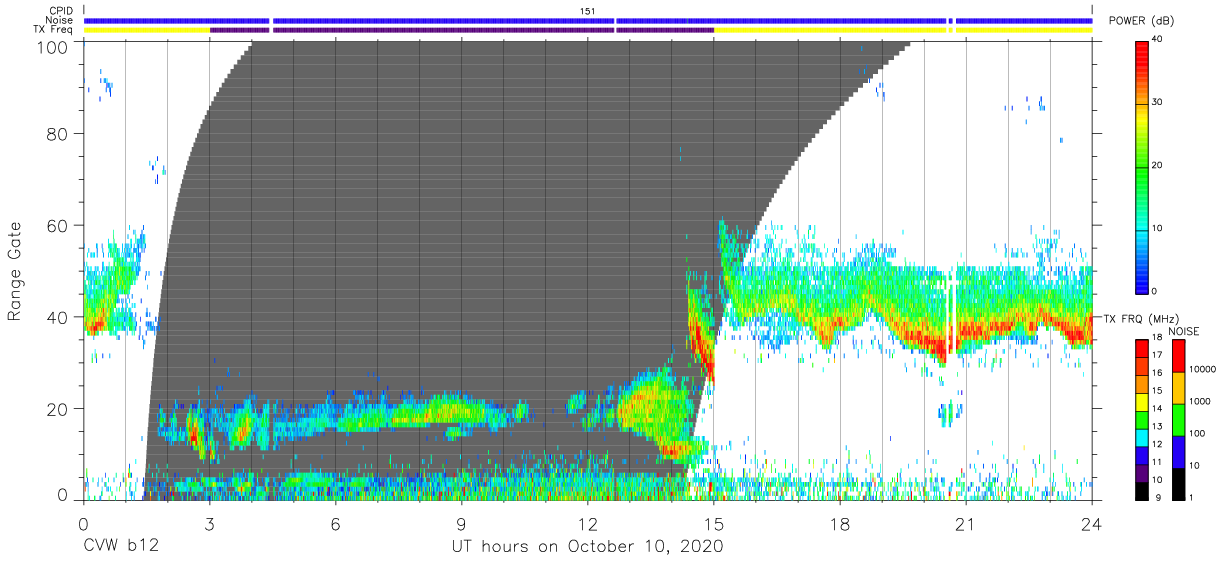1228x567 pixels.
Task: Click the NOISE scale label 1000
Action: click(1202, 402)
